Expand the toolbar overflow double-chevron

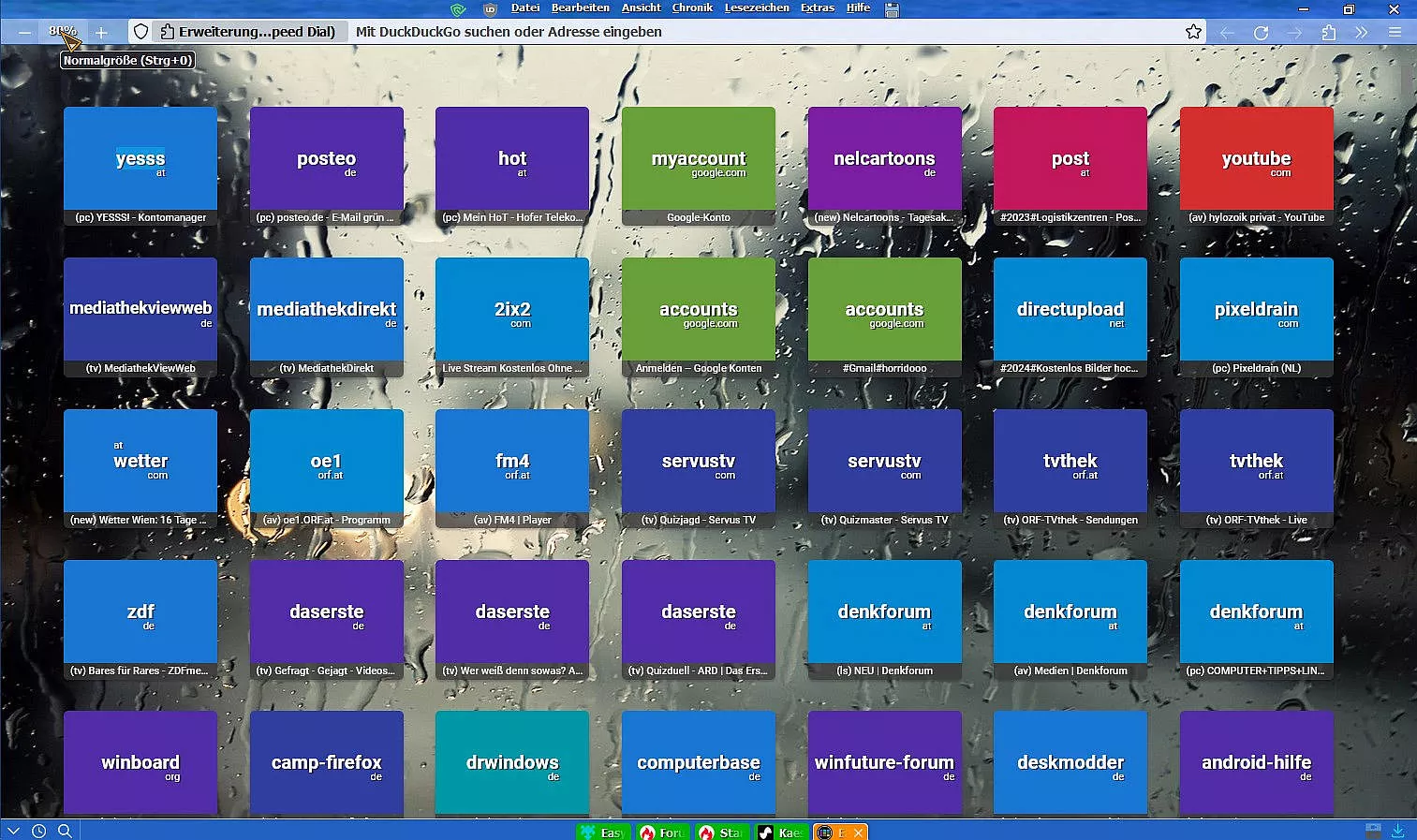(x=1361, y=33)
